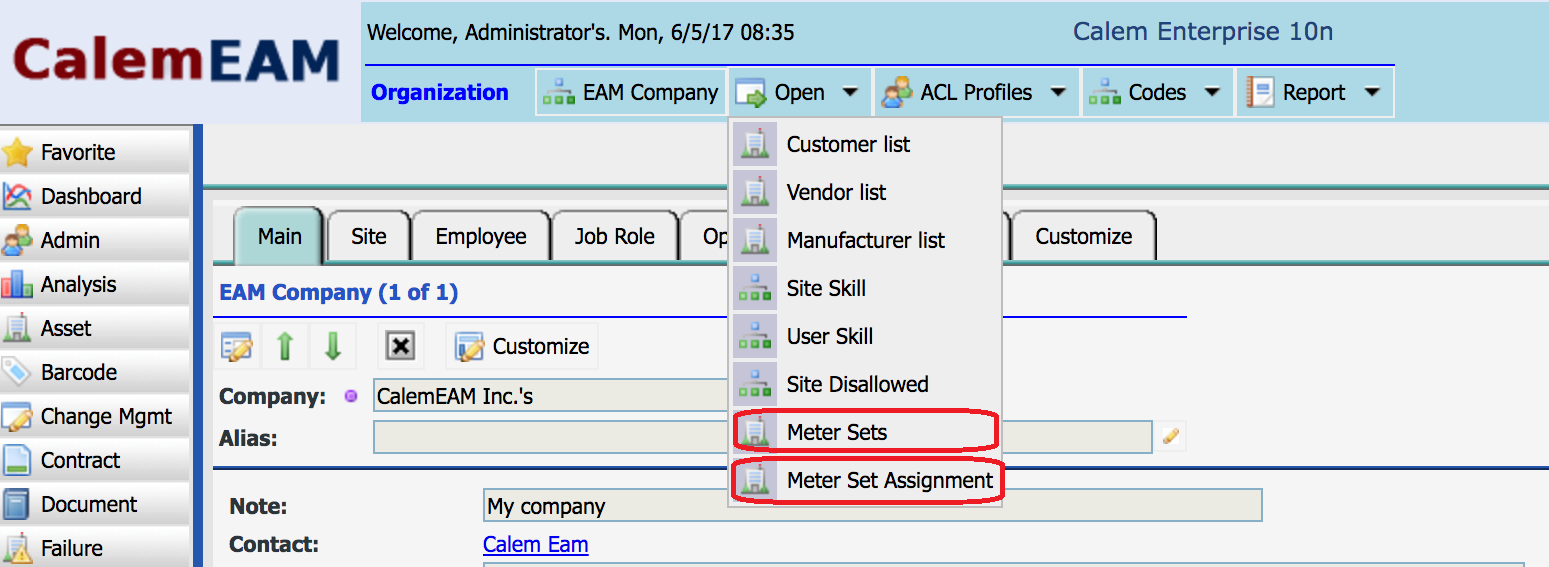The height and width of the screenshot is (567, 1549).
Task: Select Customer list from Open menu
Action: (865, 144)
